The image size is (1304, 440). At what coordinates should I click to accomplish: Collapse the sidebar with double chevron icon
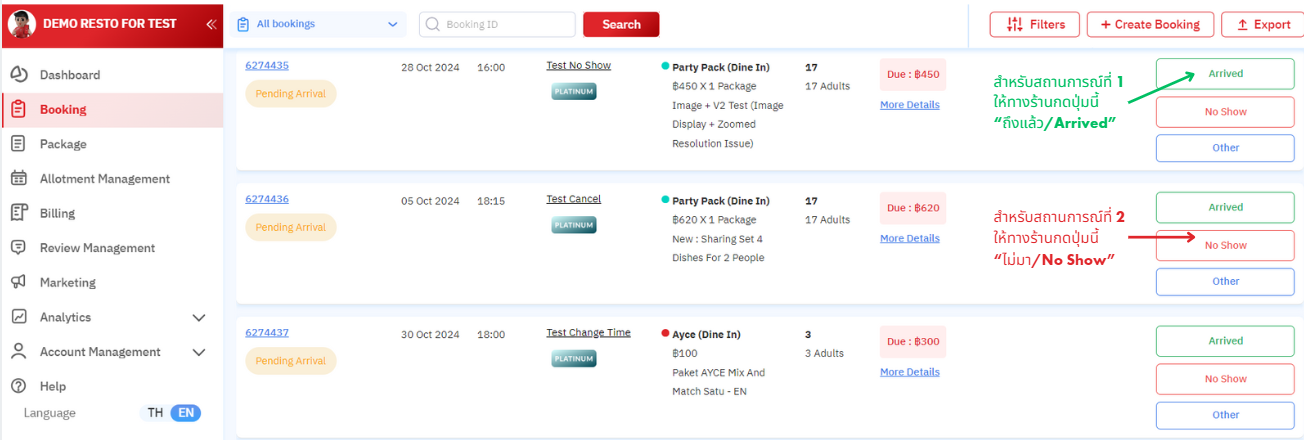point(211,24)
